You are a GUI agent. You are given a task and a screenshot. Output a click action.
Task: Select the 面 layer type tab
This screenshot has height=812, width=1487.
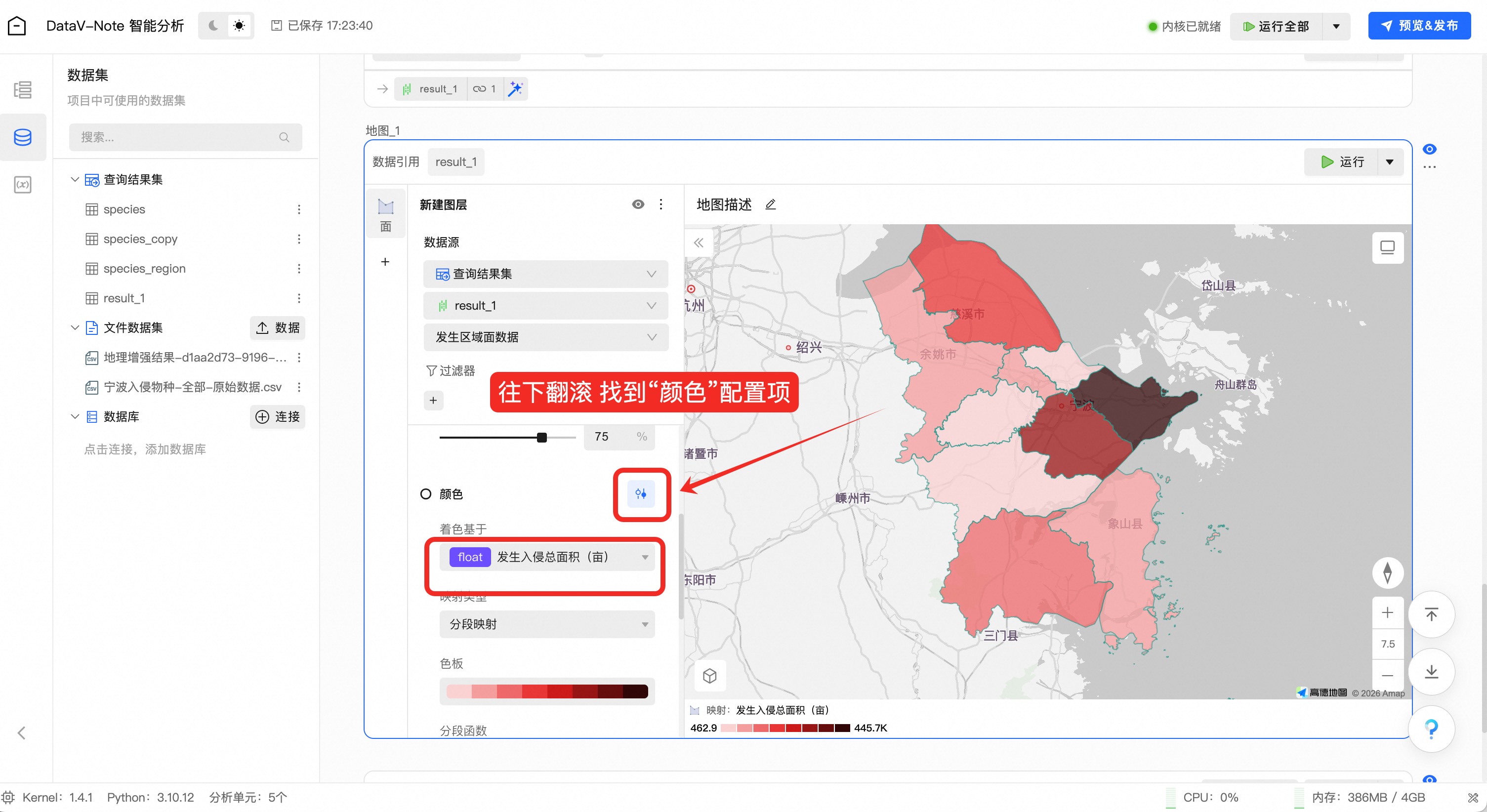click(x=386, y=214)
